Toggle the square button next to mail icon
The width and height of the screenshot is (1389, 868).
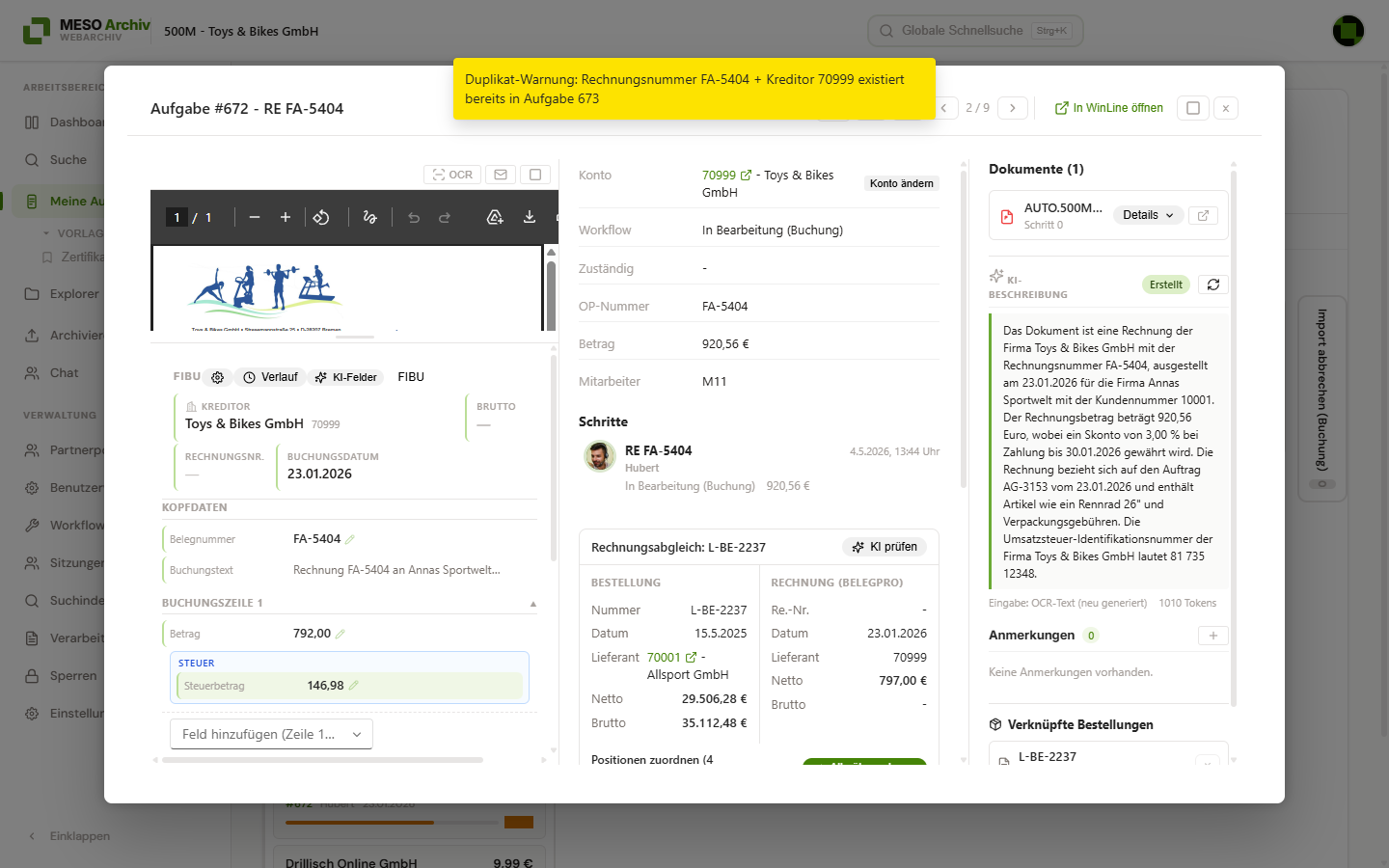point(534,175)
